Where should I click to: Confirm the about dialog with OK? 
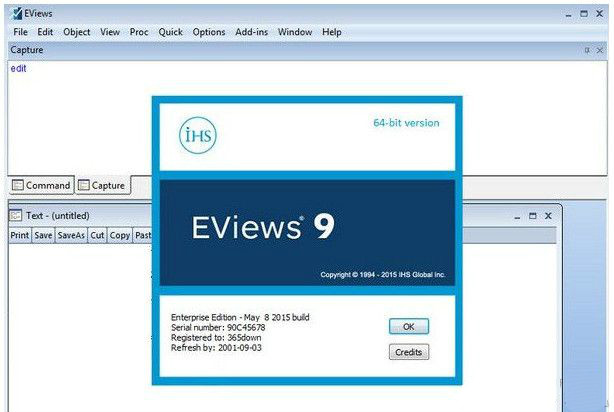tap(409, 327)
